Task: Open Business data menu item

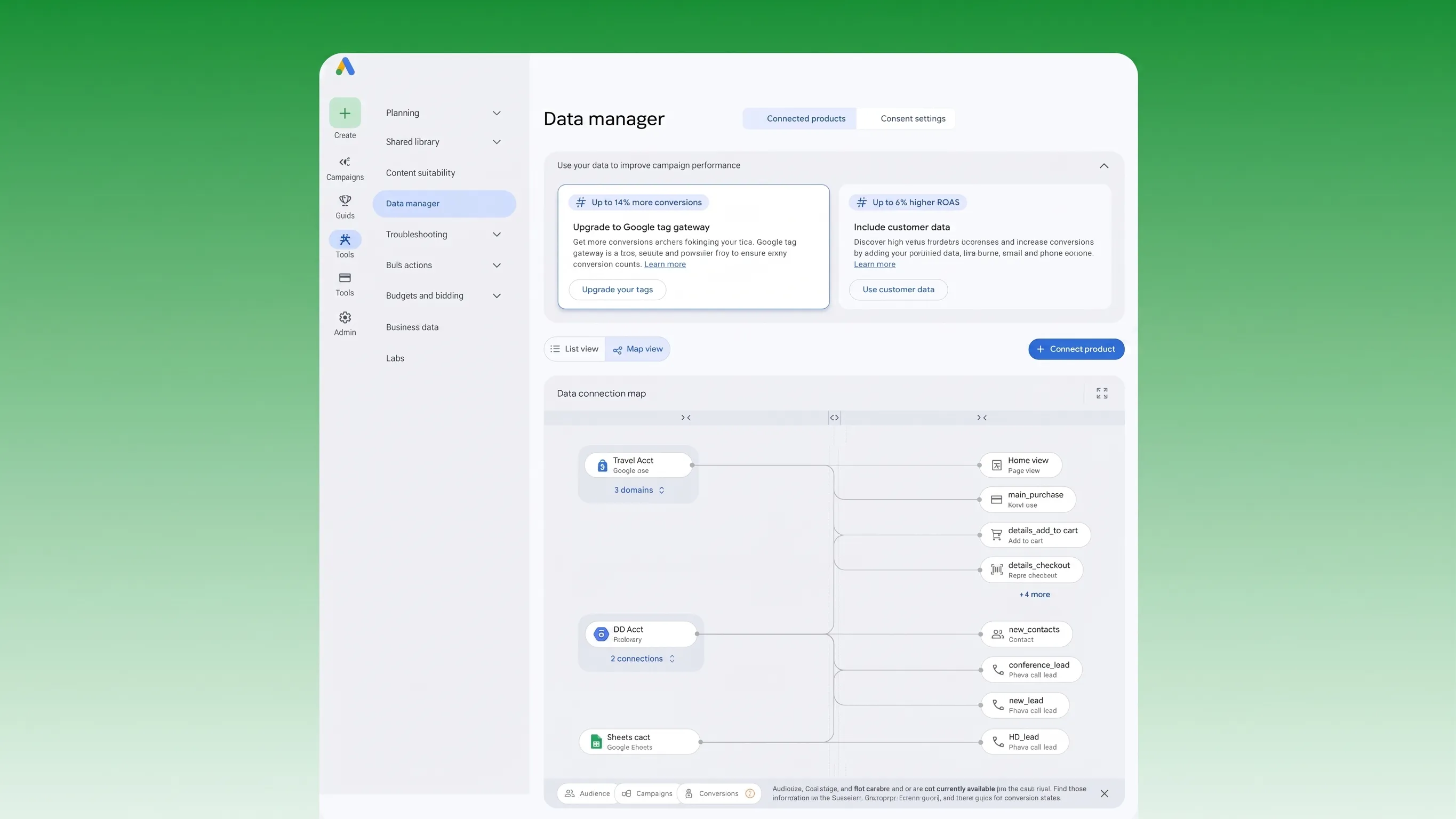Action: click(x=412, y=327)
